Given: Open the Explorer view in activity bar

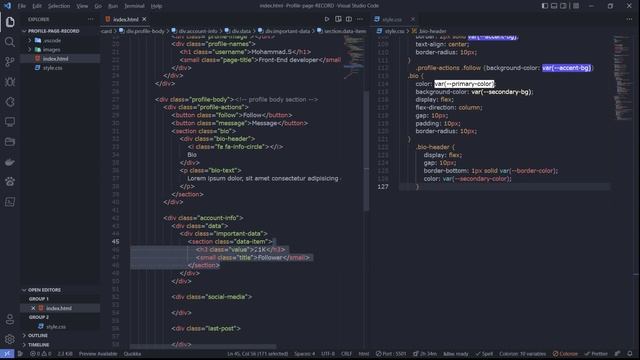Looking at the screenshot, I should point(10,22).
